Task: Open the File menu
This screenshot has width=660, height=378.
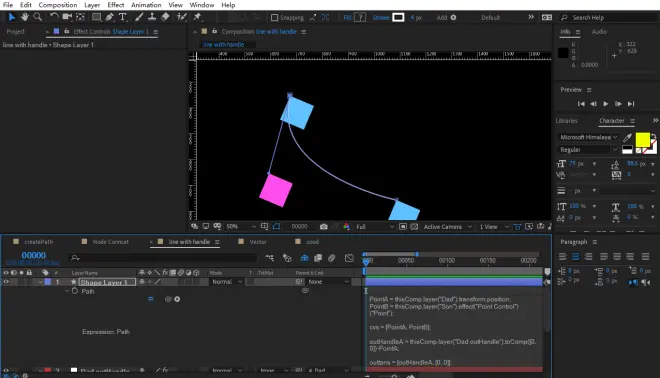Action: point(8,5)
